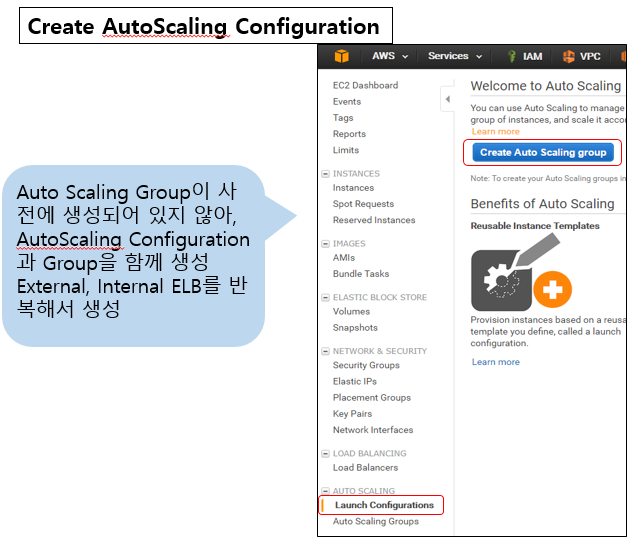Open the AWS dropdown menu
Image resolution: width=632 pixels, height=541 pixels.
(390, 56)
